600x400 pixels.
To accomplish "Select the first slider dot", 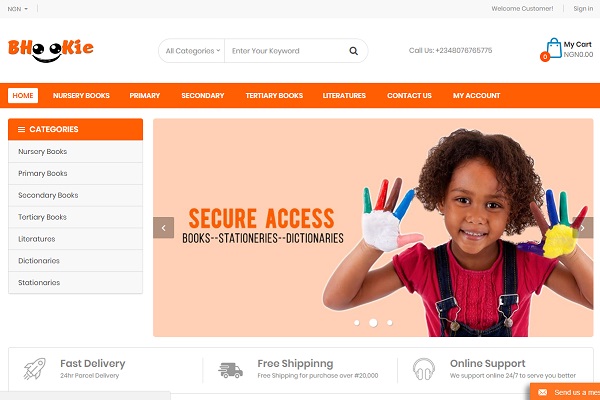I will tap(357, 323).
